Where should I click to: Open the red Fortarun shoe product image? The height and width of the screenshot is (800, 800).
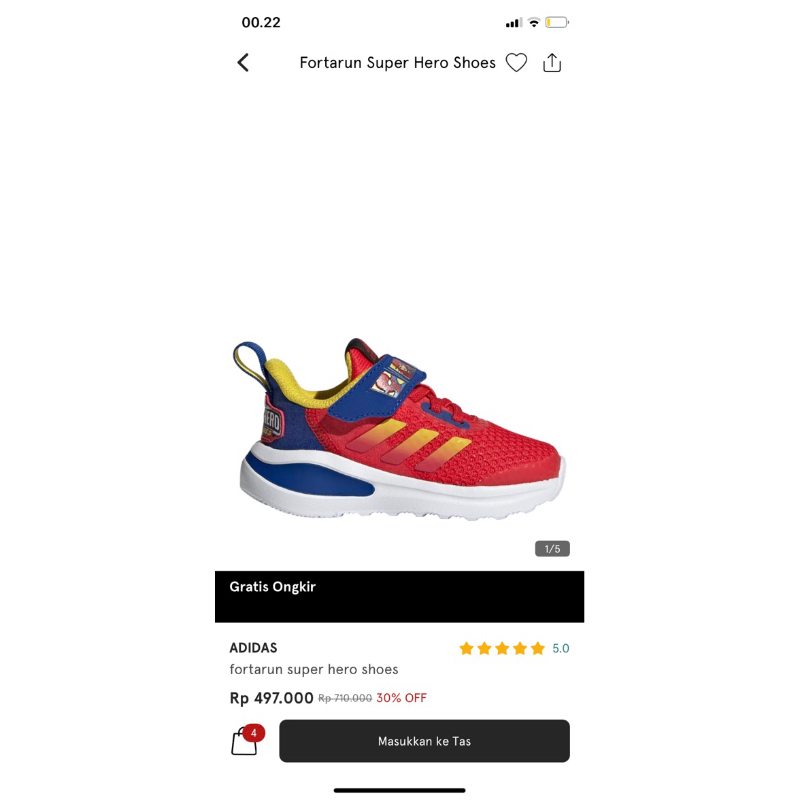pyautogui.click(x=399, y=429)
